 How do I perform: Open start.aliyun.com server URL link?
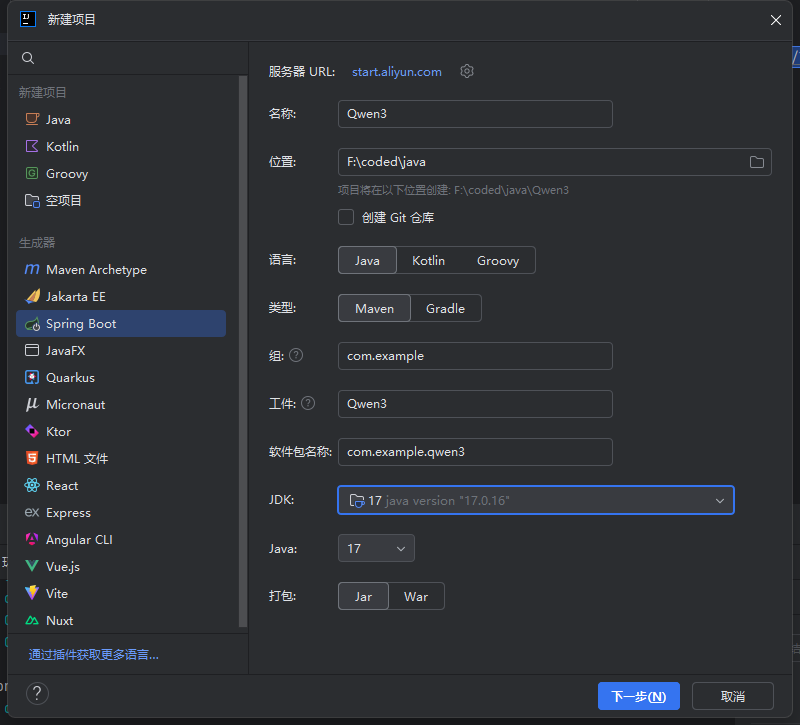pyautogui.click(x=396, y=72)
